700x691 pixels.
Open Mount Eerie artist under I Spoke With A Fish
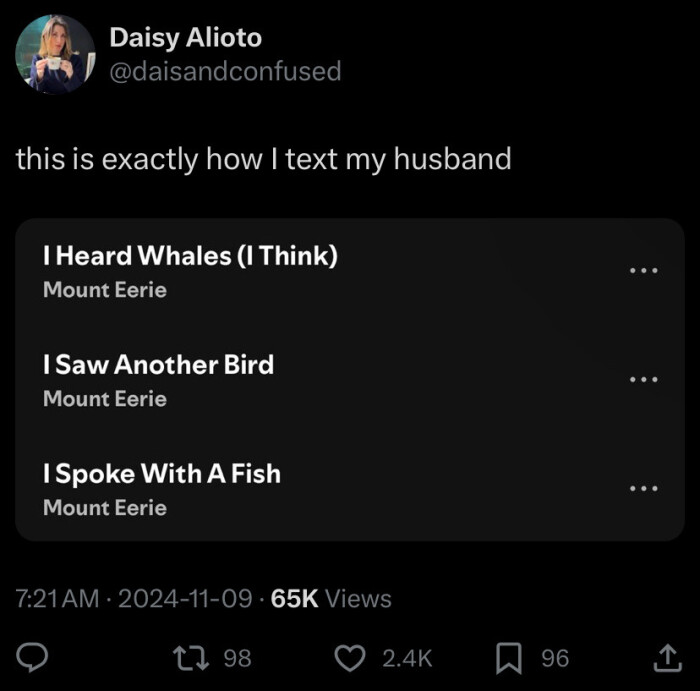pyautogui.click(x=105, y=508)
